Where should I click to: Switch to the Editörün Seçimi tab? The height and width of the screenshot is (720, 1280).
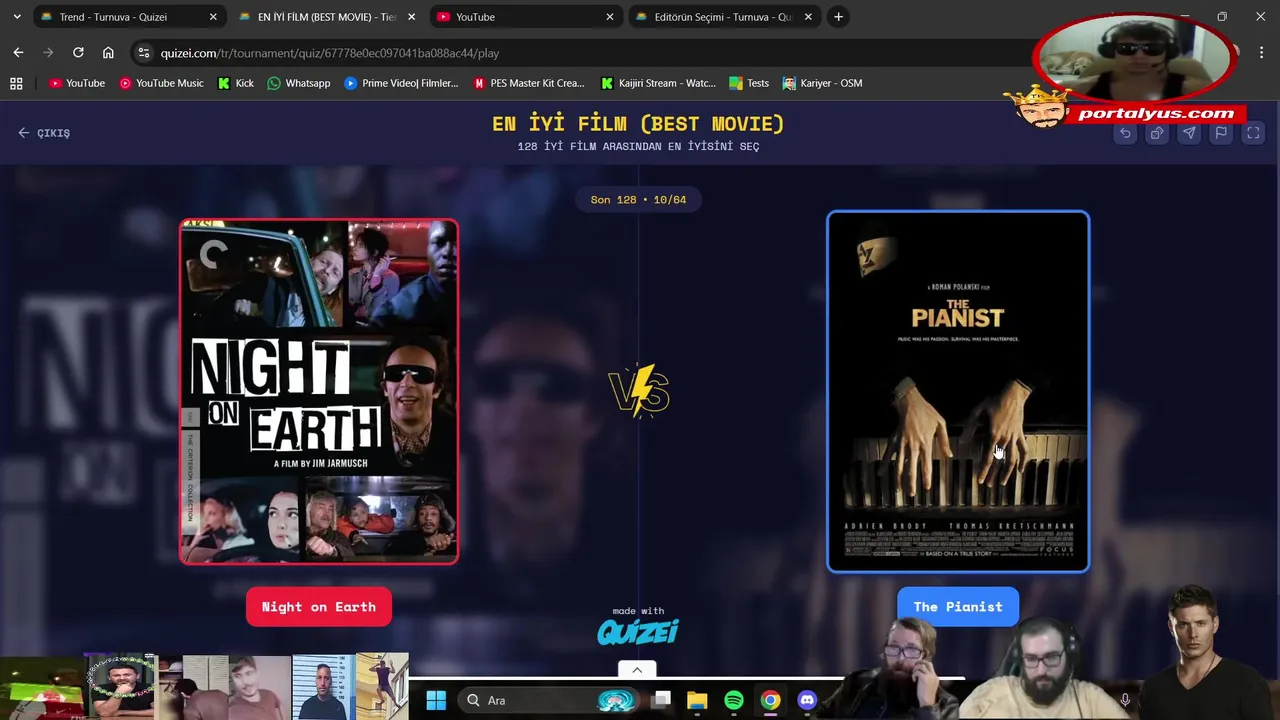point(723,17)
